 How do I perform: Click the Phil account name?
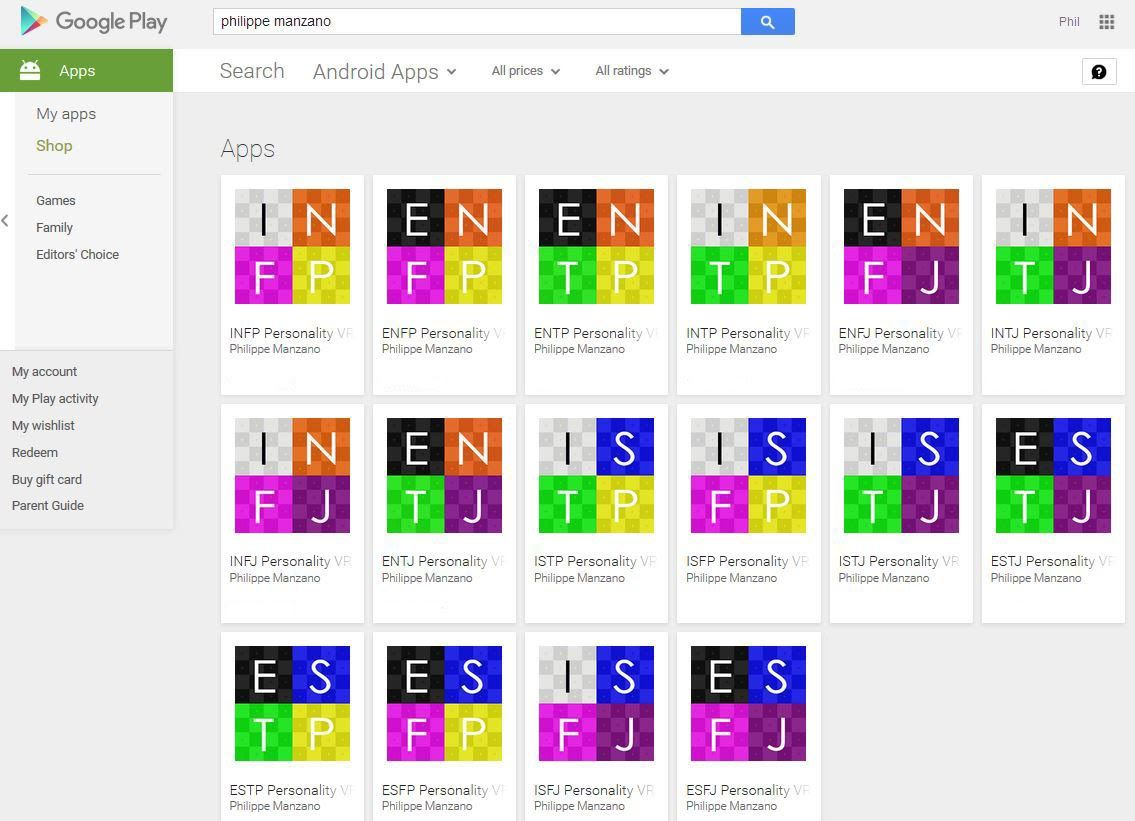pyautogui.click(x=1069, y=22)
